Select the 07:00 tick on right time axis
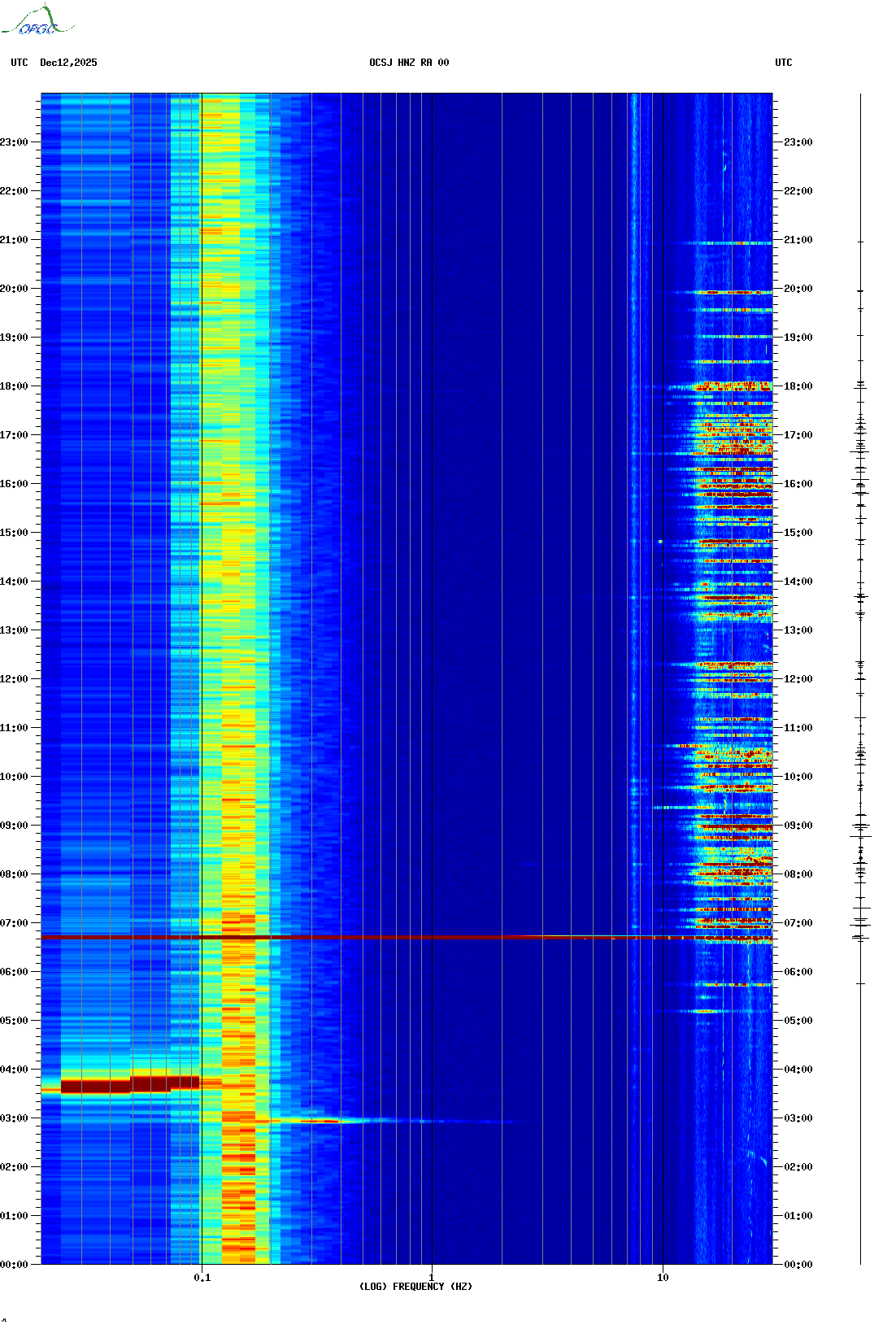This screenshot has width=896, height=1329. click(x=798, y=923)
